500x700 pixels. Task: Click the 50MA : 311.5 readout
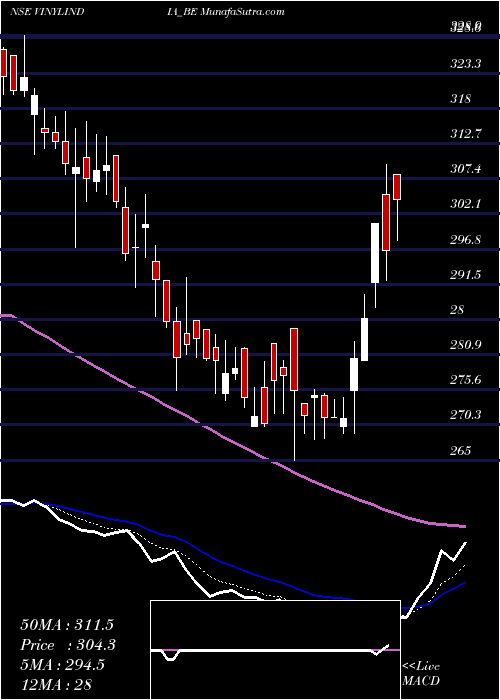coord(67,625)
